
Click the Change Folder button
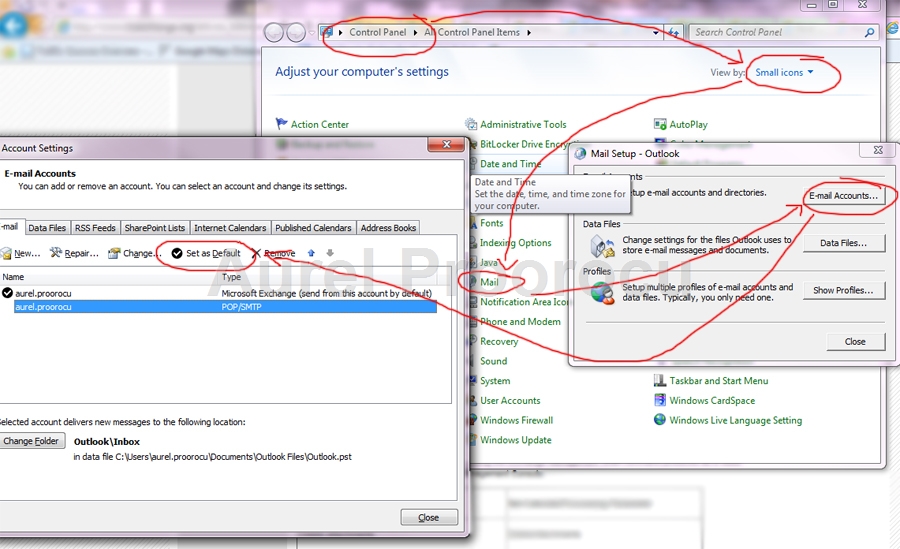[31, 441]
